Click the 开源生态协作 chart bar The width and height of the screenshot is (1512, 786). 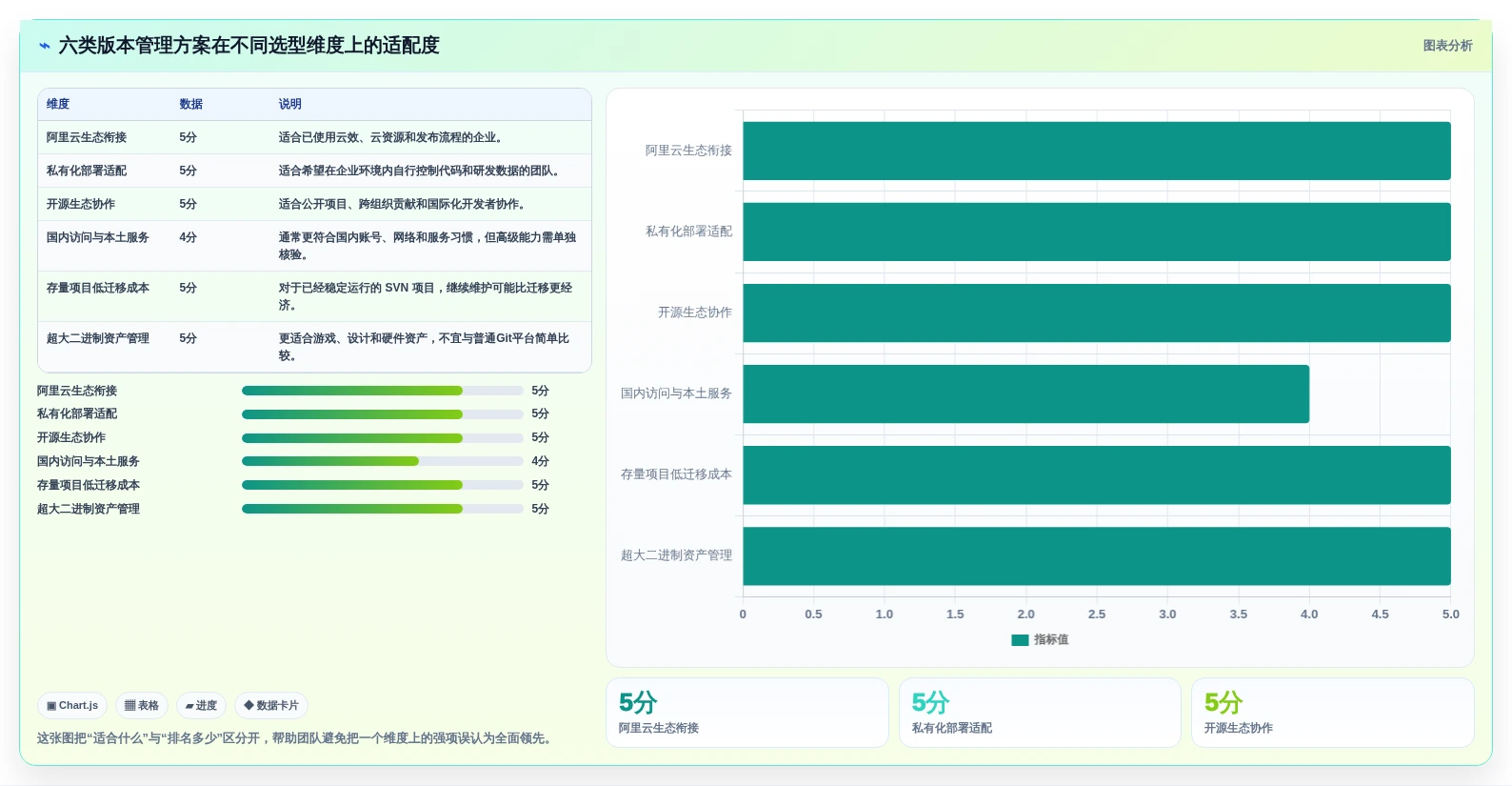(x=1097, y=312)
